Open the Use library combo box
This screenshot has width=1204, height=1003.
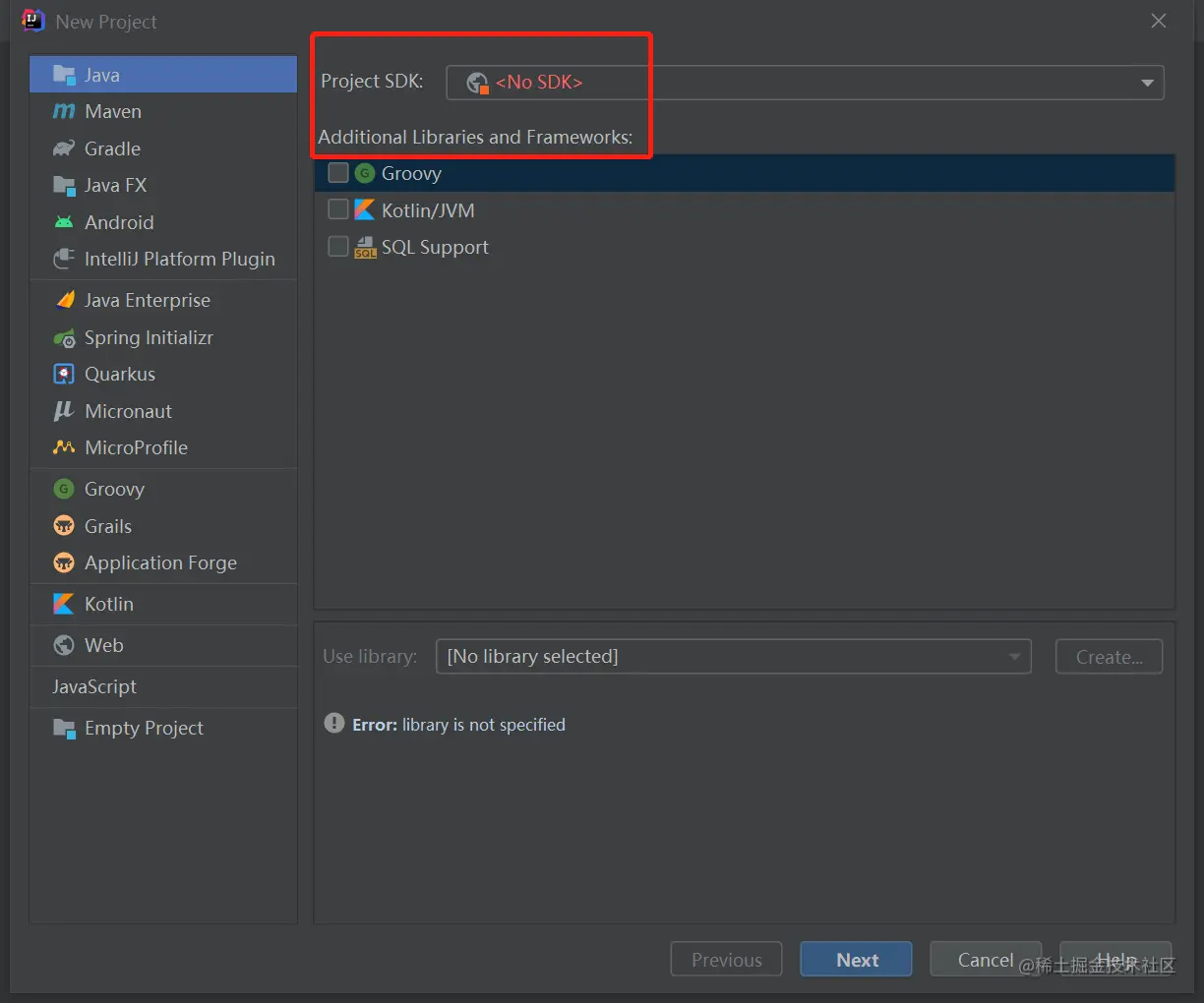733,656
